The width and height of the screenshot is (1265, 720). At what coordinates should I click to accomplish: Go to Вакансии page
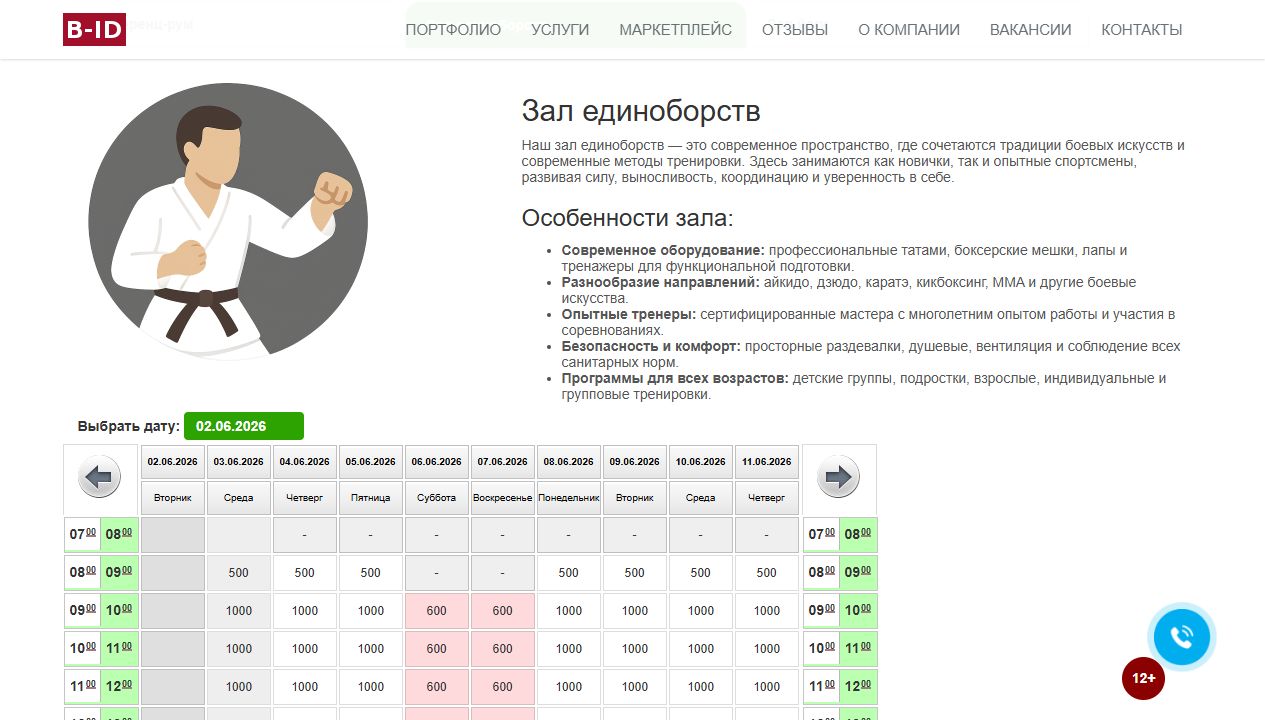[1030, 30]
